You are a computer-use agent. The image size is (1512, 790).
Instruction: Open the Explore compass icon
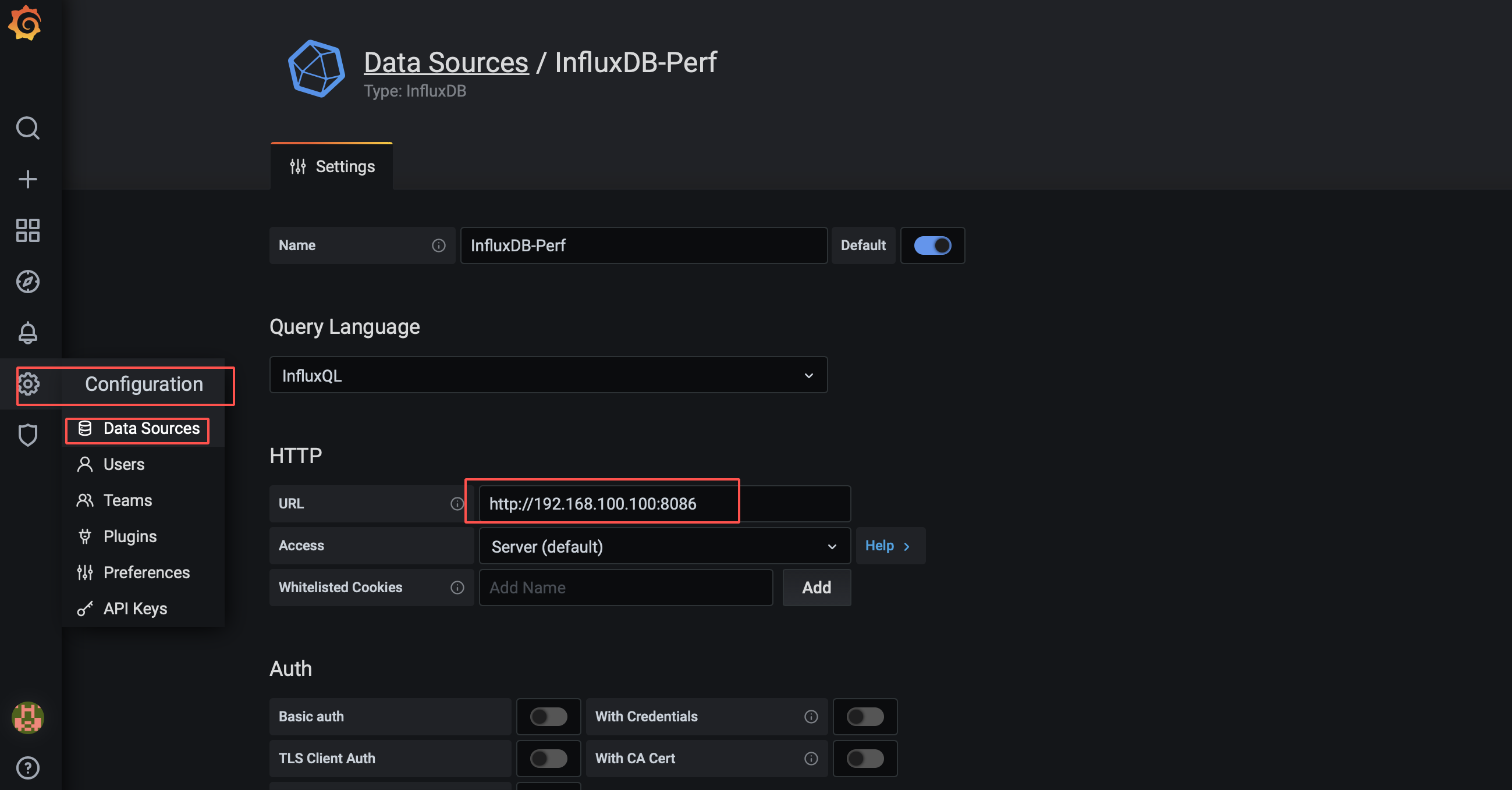coord(27,282)
